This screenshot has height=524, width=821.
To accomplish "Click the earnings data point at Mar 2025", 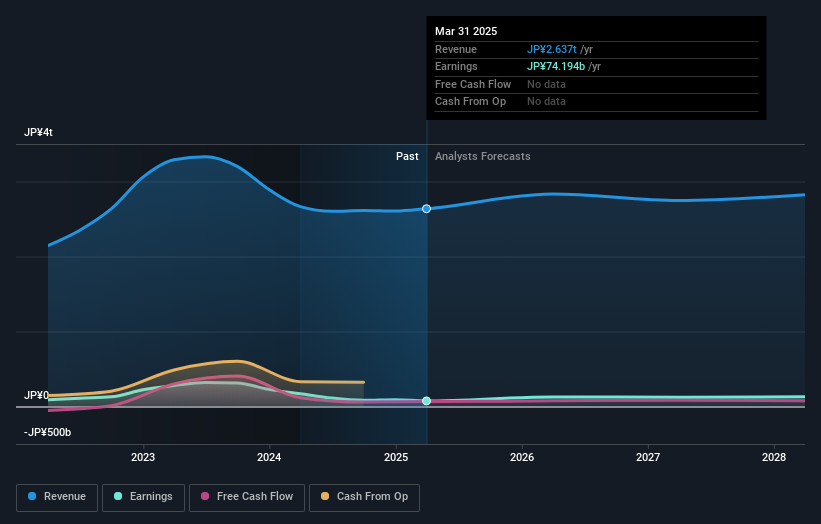I will tap(426, 401).
